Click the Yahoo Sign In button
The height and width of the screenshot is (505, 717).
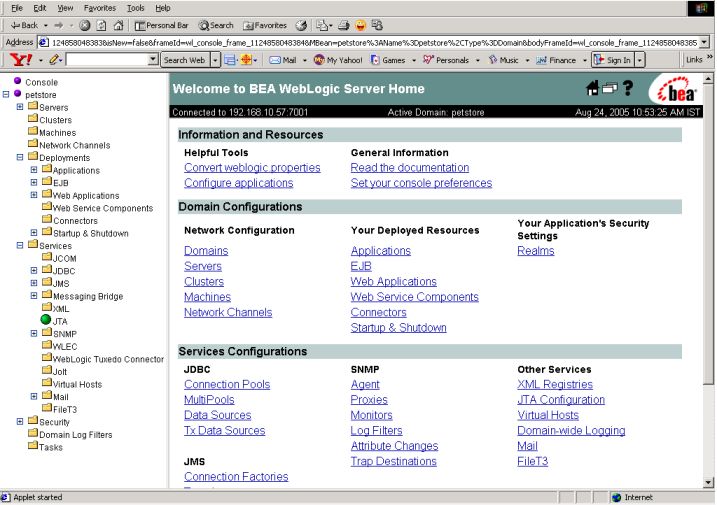(613, 60)
